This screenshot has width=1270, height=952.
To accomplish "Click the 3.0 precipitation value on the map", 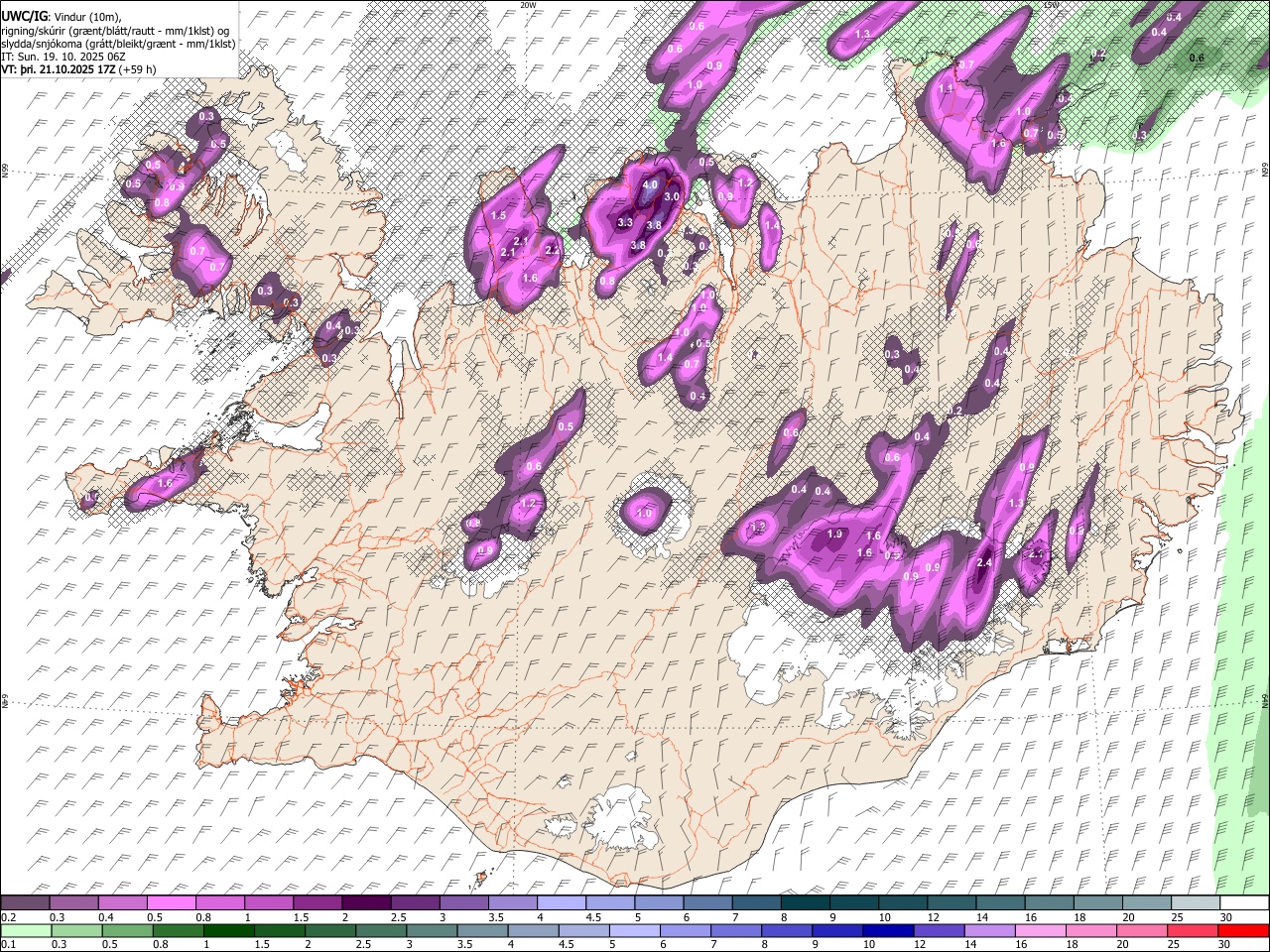I will 672,197.
